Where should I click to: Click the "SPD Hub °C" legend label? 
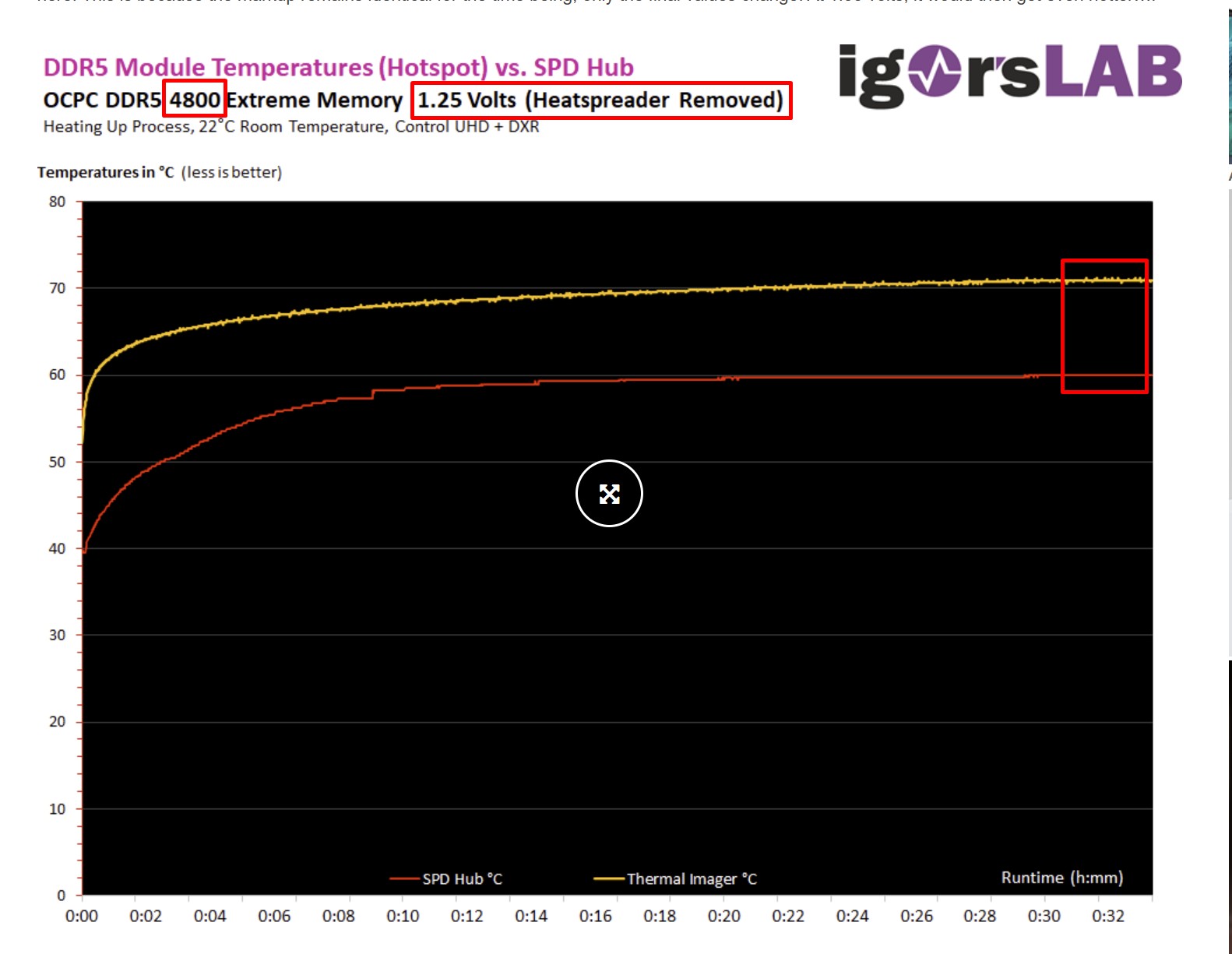463,878
